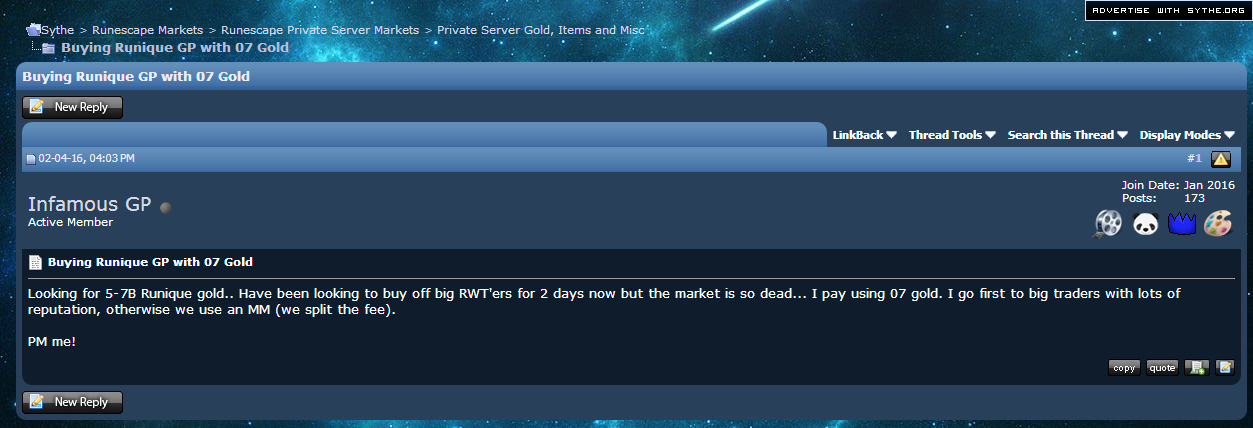
Task: Open the Display Modes dropdown
Action: tap(1187, 135)
